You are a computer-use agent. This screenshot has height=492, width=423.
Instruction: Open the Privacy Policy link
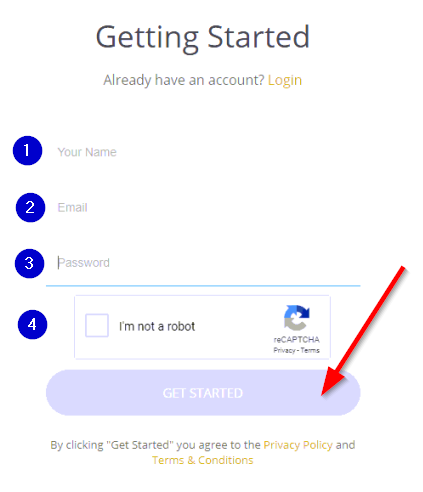tap(298, 445)
